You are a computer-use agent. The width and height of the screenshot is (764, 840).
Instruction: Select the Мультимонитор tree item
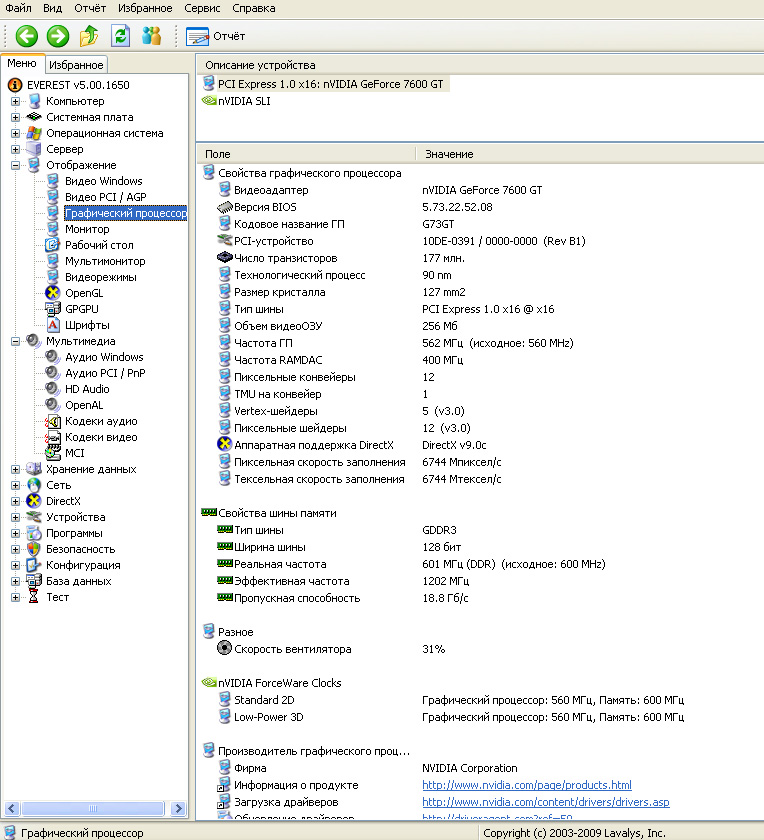click(x=105, y=261)
